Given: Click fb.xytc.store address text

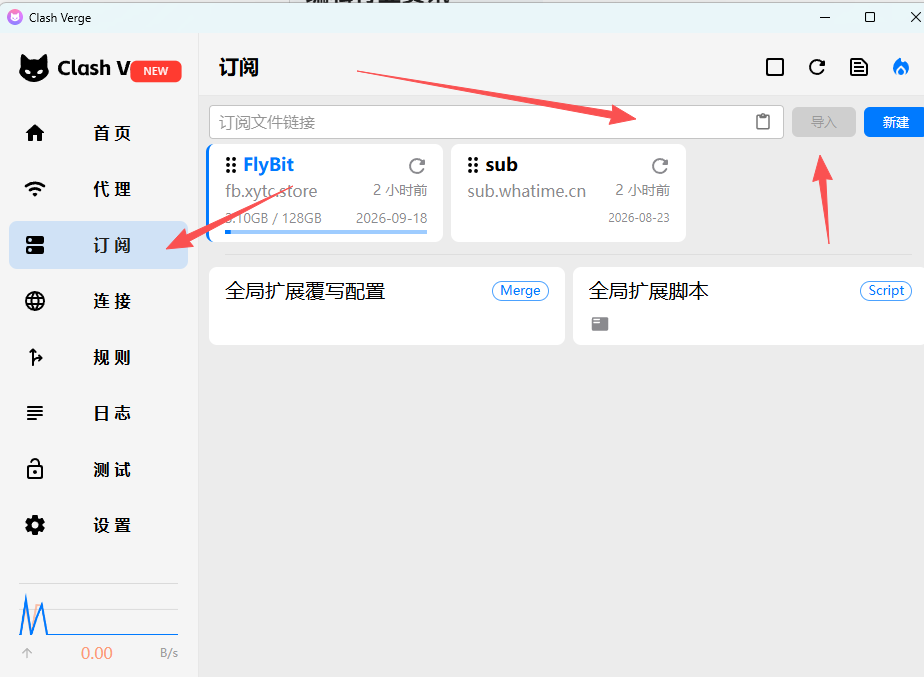Looking at the screenshot, I should click(271, 191).
